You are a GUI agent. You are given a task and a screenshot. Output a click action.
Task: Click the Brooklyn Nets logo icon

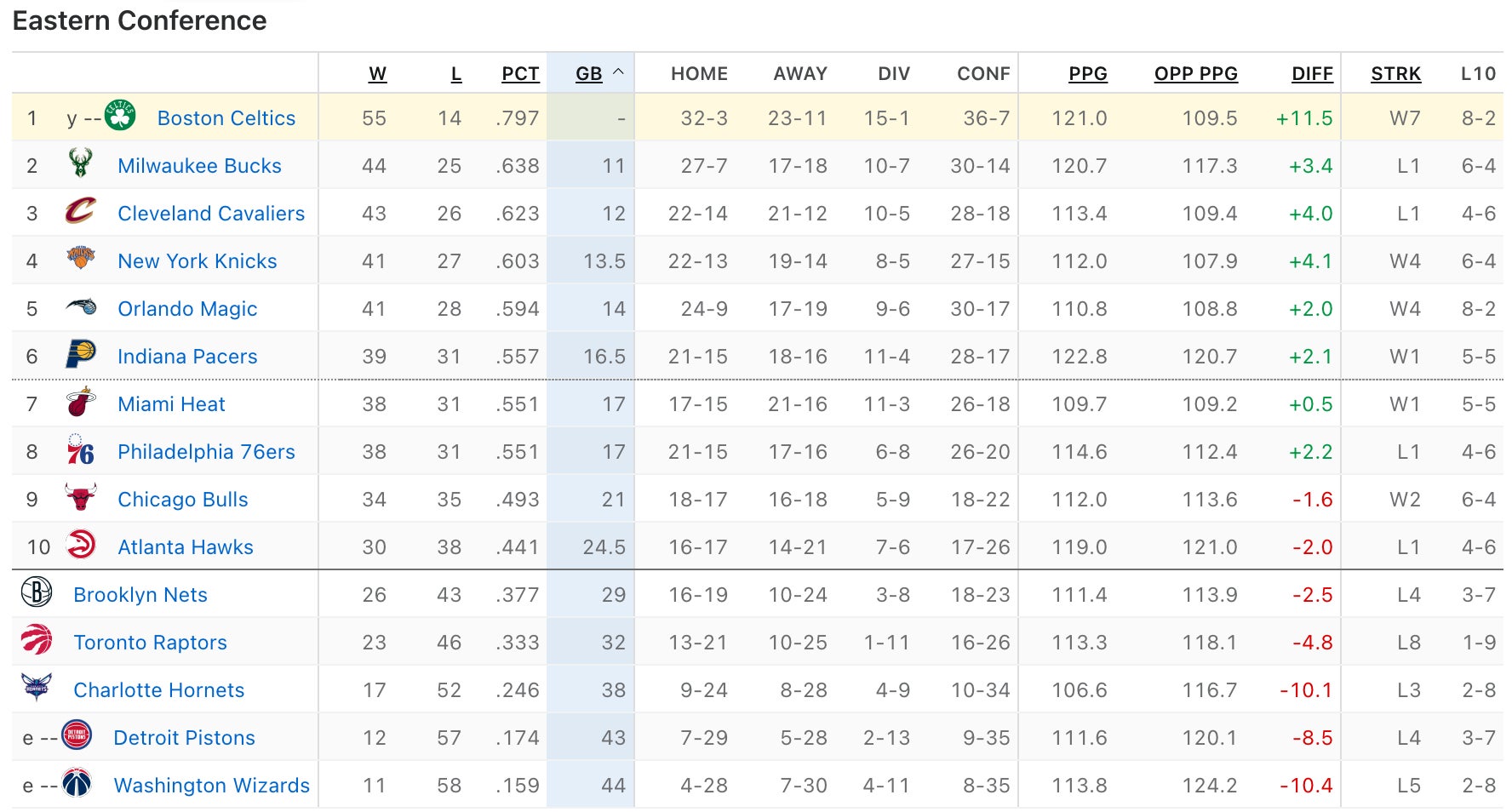(x=37, y=592)
